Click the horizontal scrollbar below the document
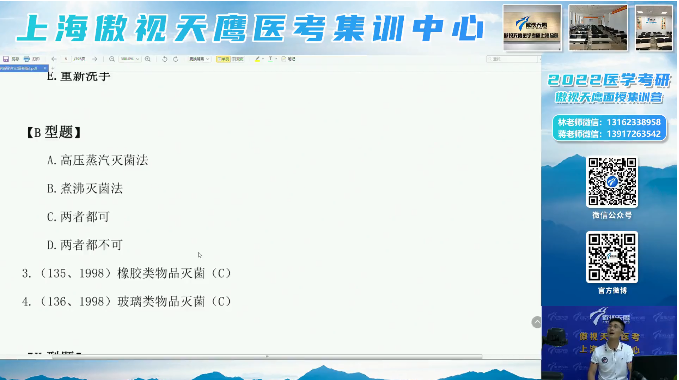679x380 pixels. (267, 357)
